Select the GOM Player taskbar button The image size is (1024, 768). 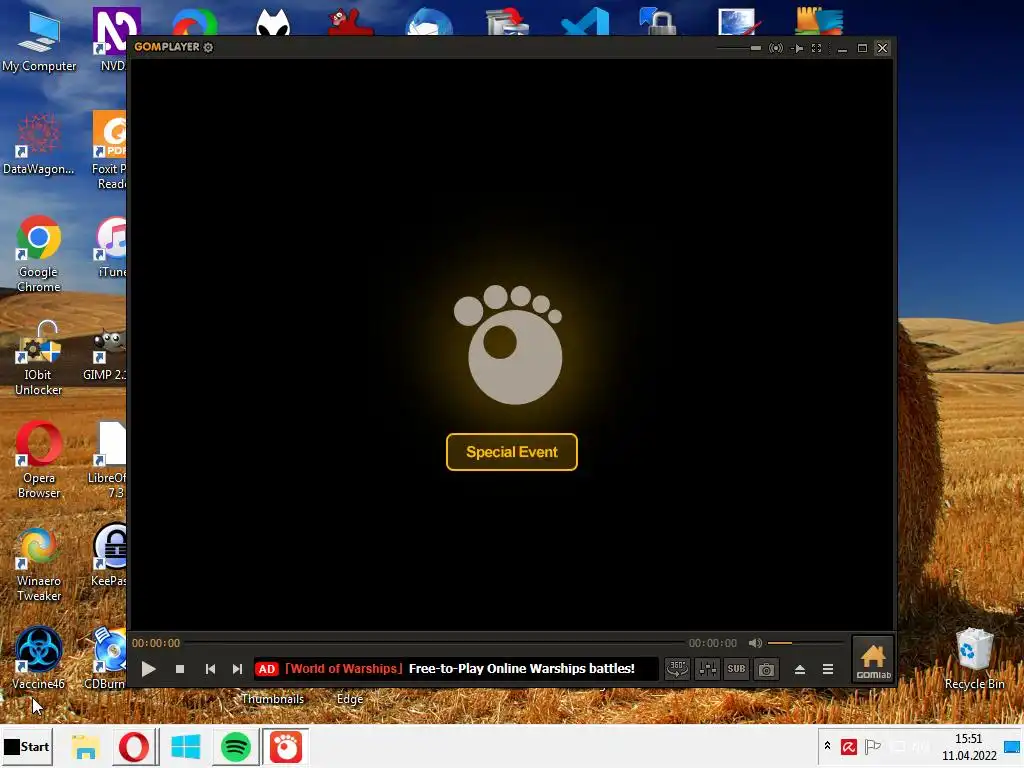tap(285, 747)
